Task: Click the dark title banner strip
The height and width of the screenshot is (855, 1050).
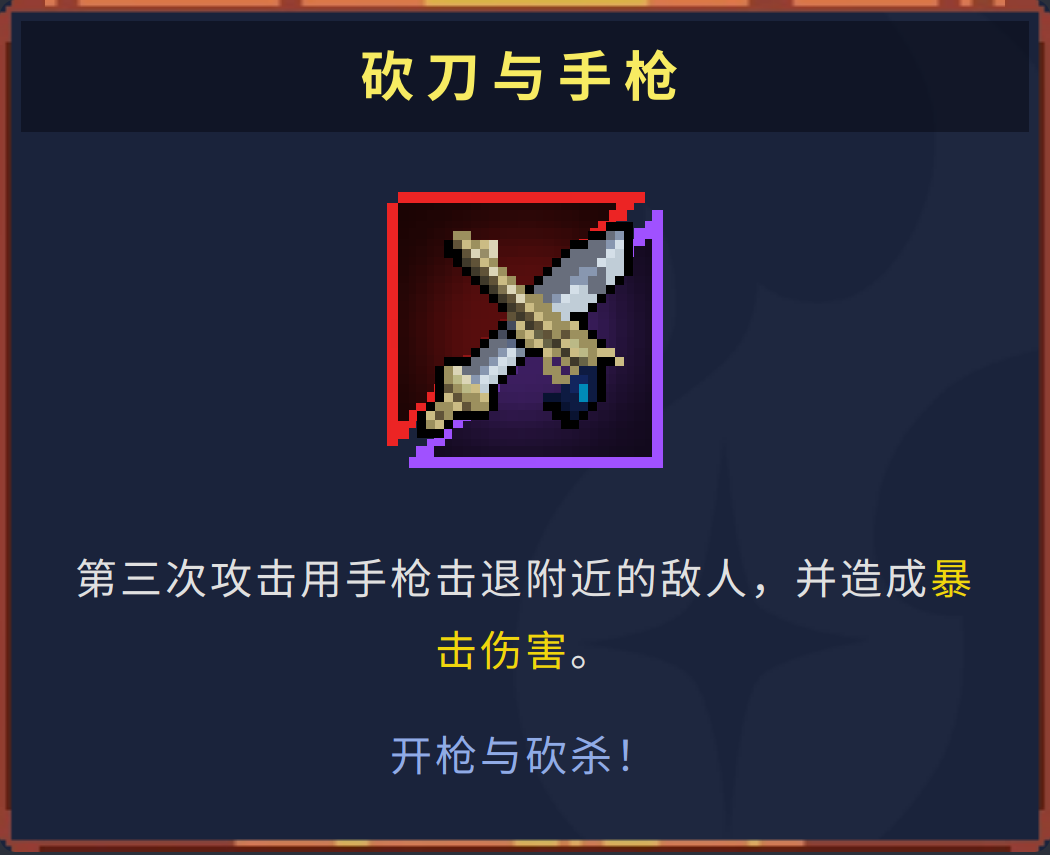Action: pyautogui.click(x=525, y=76)
